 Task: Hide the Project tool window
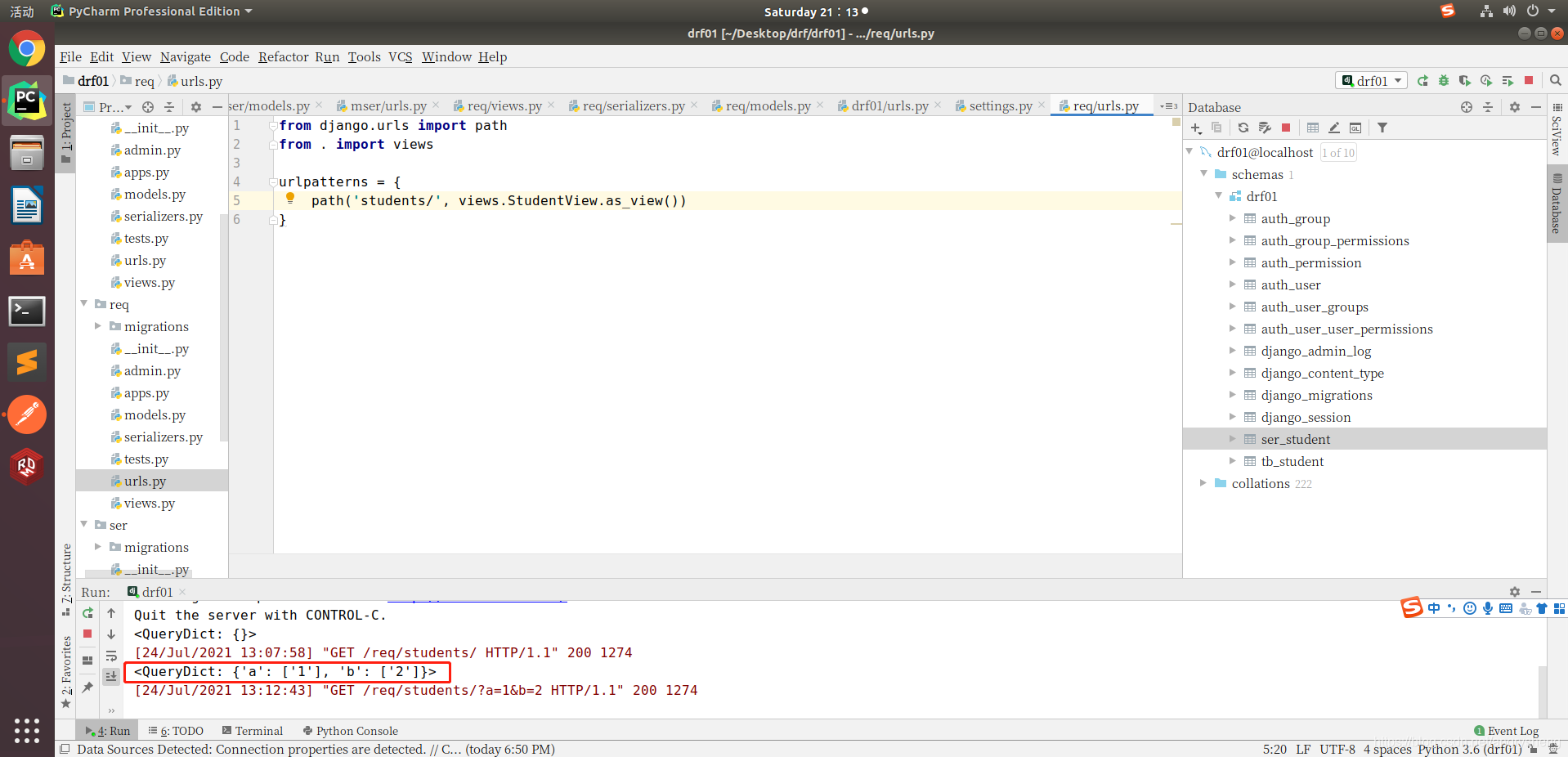[x=217, y=107]
